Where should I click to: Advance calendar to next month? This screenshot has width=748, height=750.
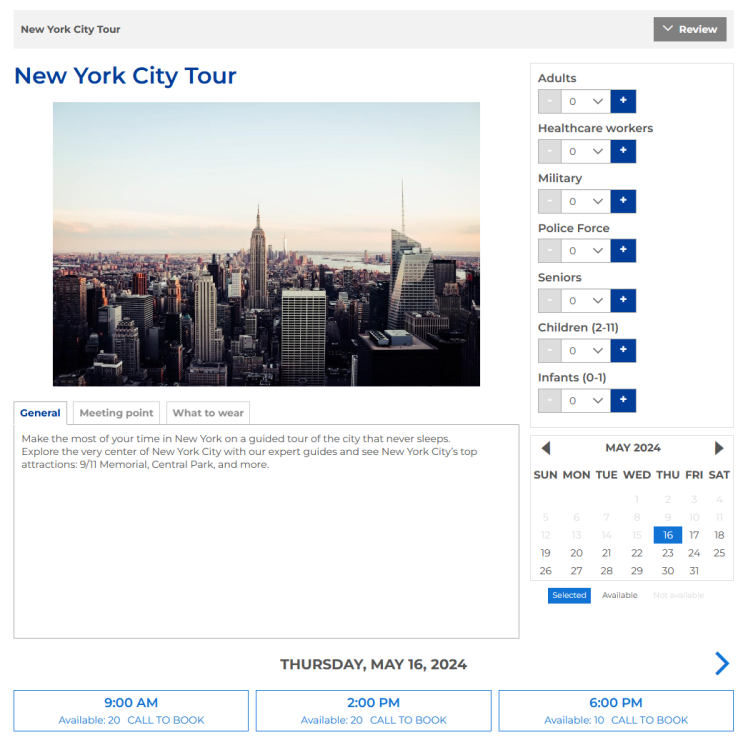tap(719, 448)
